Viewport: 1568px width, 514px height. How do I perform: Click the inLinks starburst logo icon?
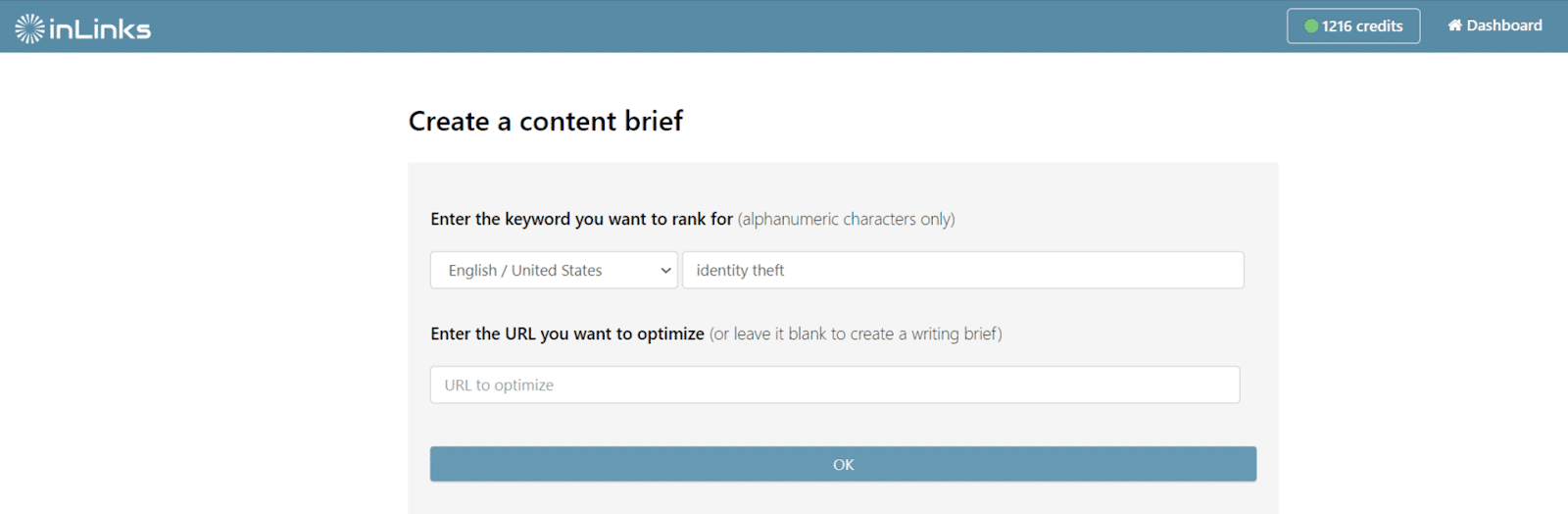[x=29, y=28]
